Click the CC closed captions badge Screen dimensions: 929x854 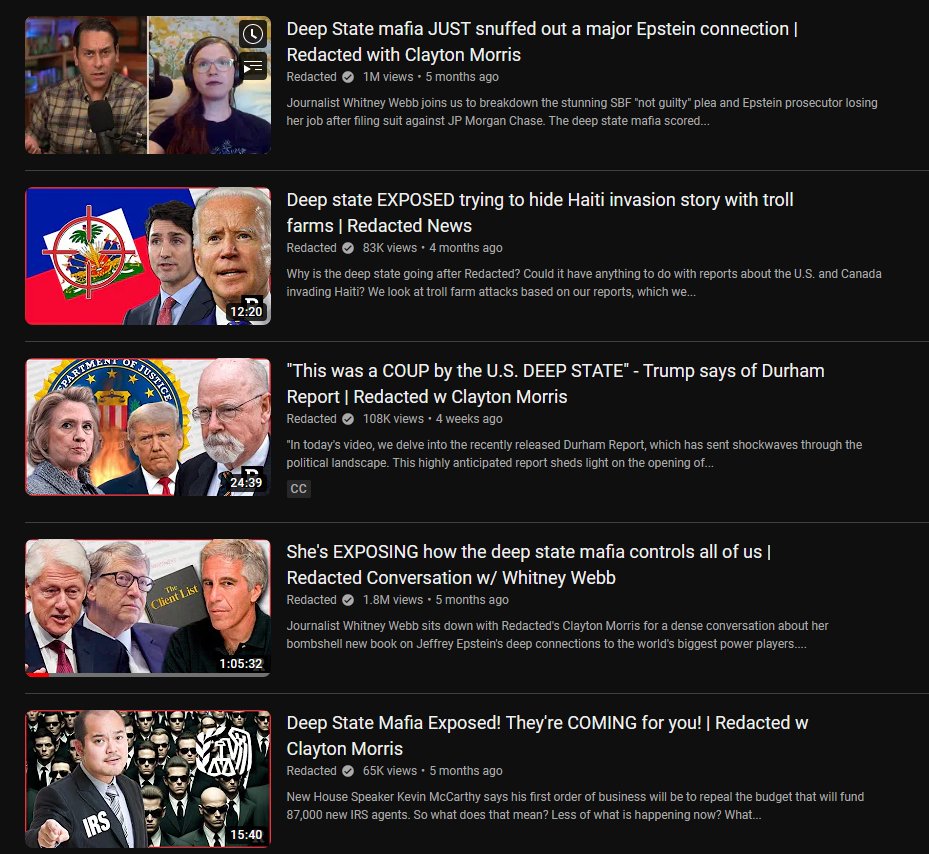coord(299,489)
